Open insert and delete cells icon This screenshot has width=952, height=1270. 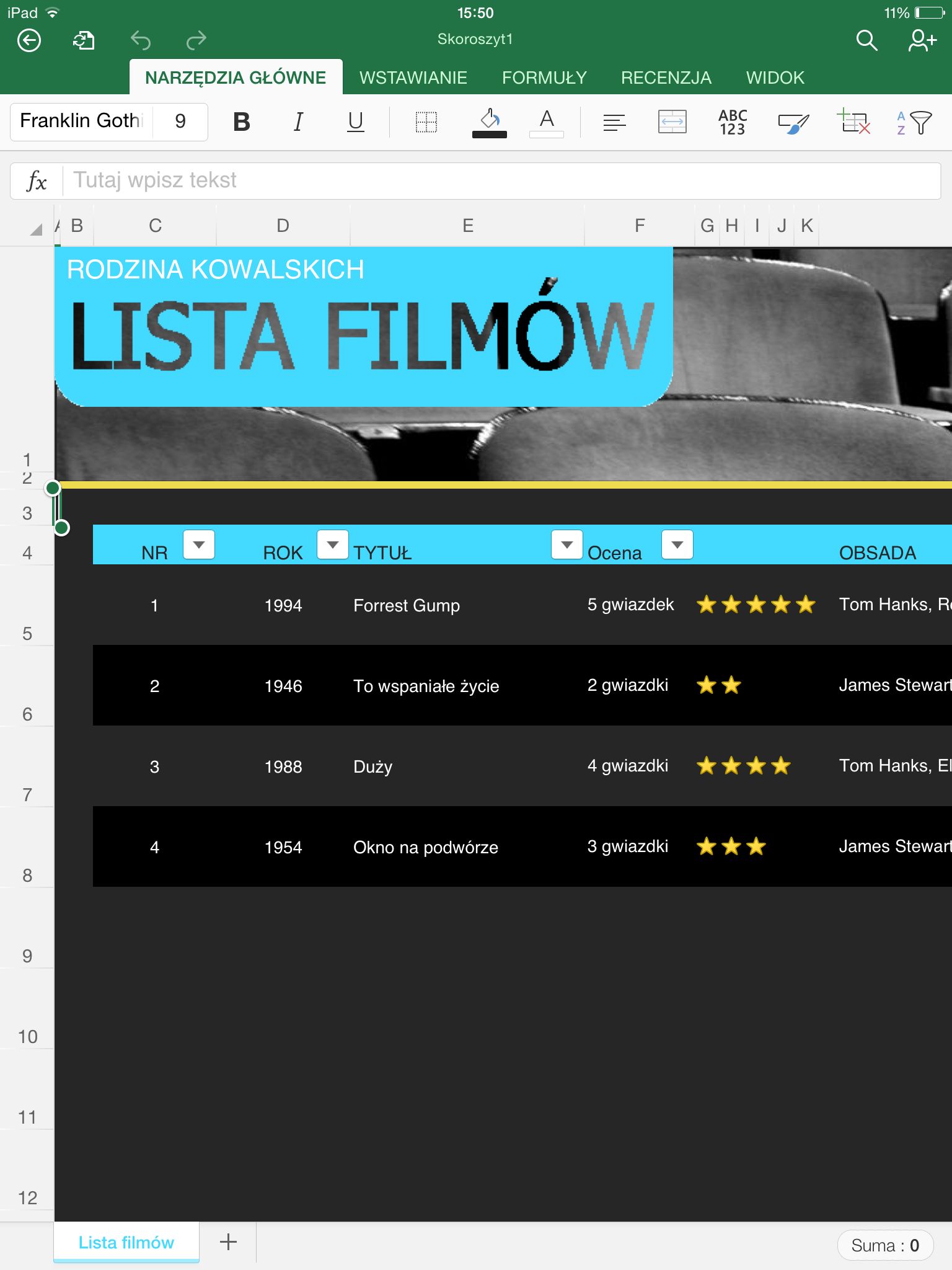pyautogui.click(x=853, y=121)
